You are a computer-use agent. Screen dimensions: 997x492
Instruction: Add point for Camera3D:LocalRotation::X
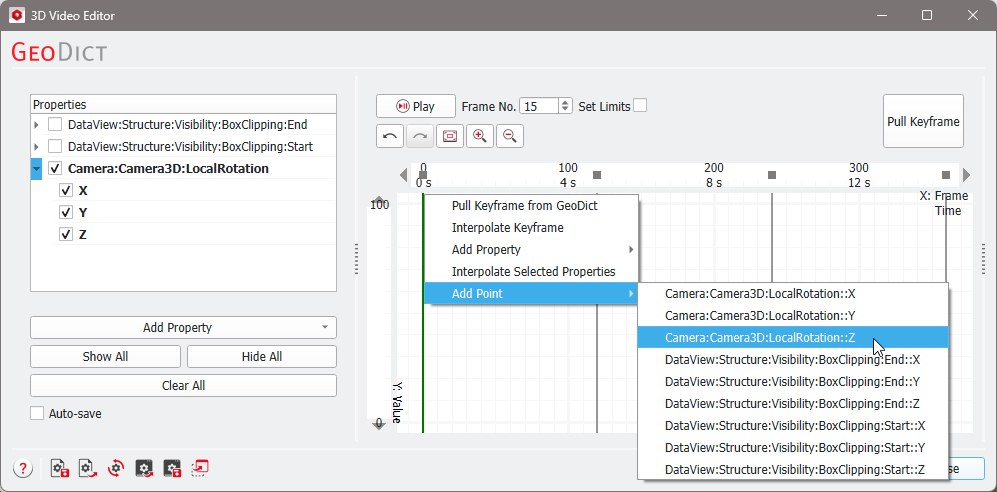793,294
